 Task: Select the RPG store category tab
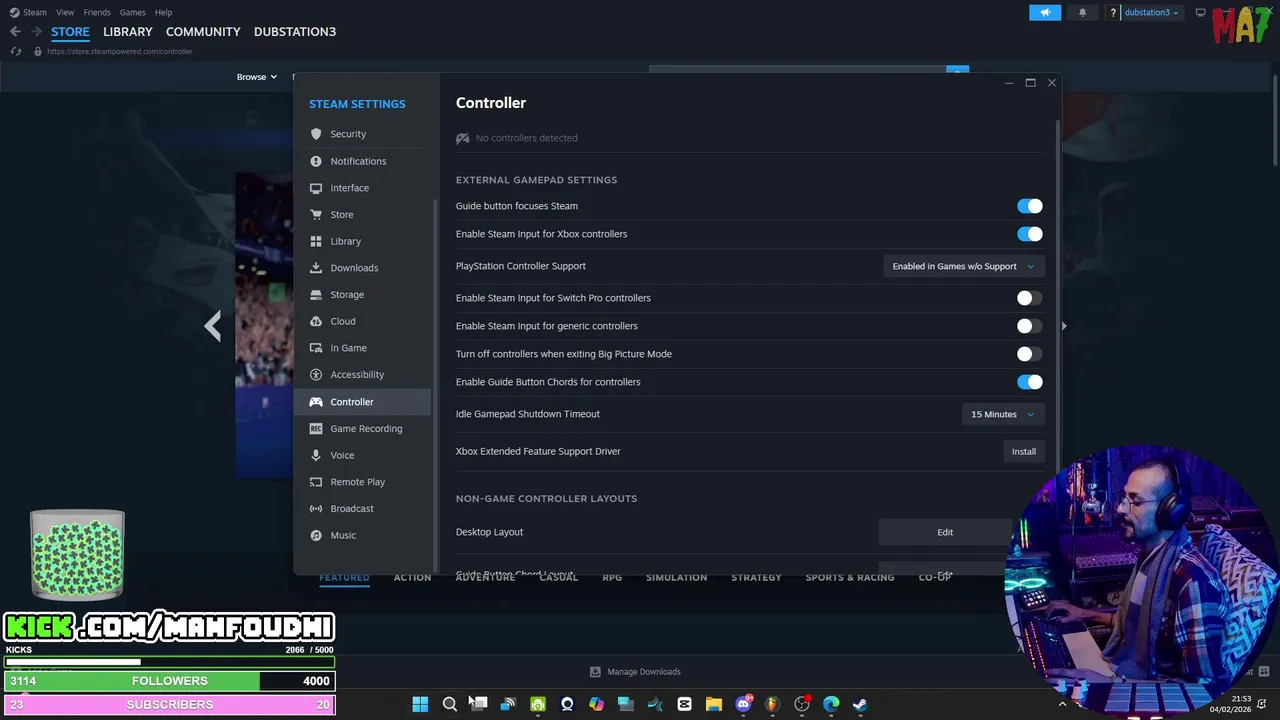(x=612, y=577)
